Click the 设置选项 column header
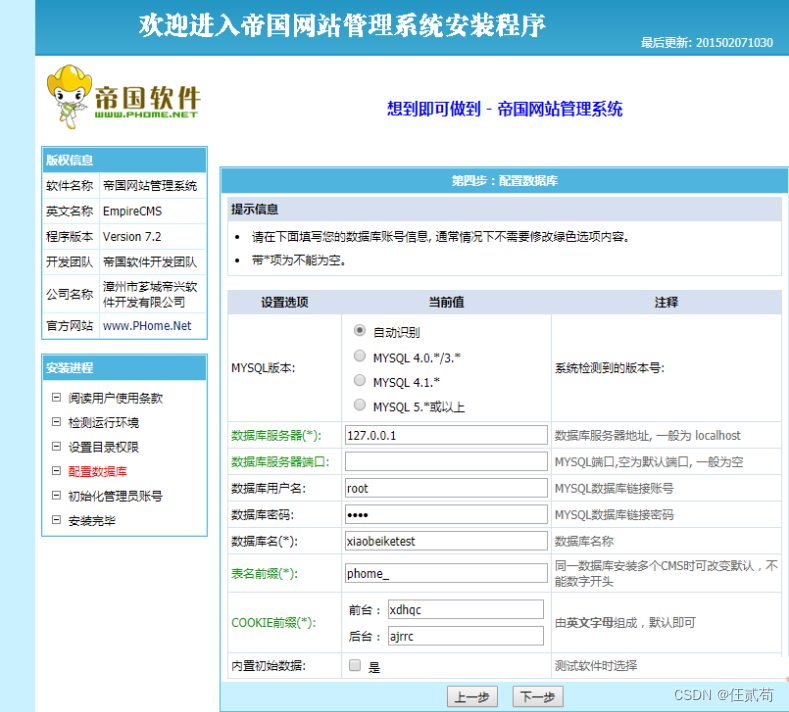Image resolution: width=789 pixels, height=712 pixels. click(x=284, y=302)
